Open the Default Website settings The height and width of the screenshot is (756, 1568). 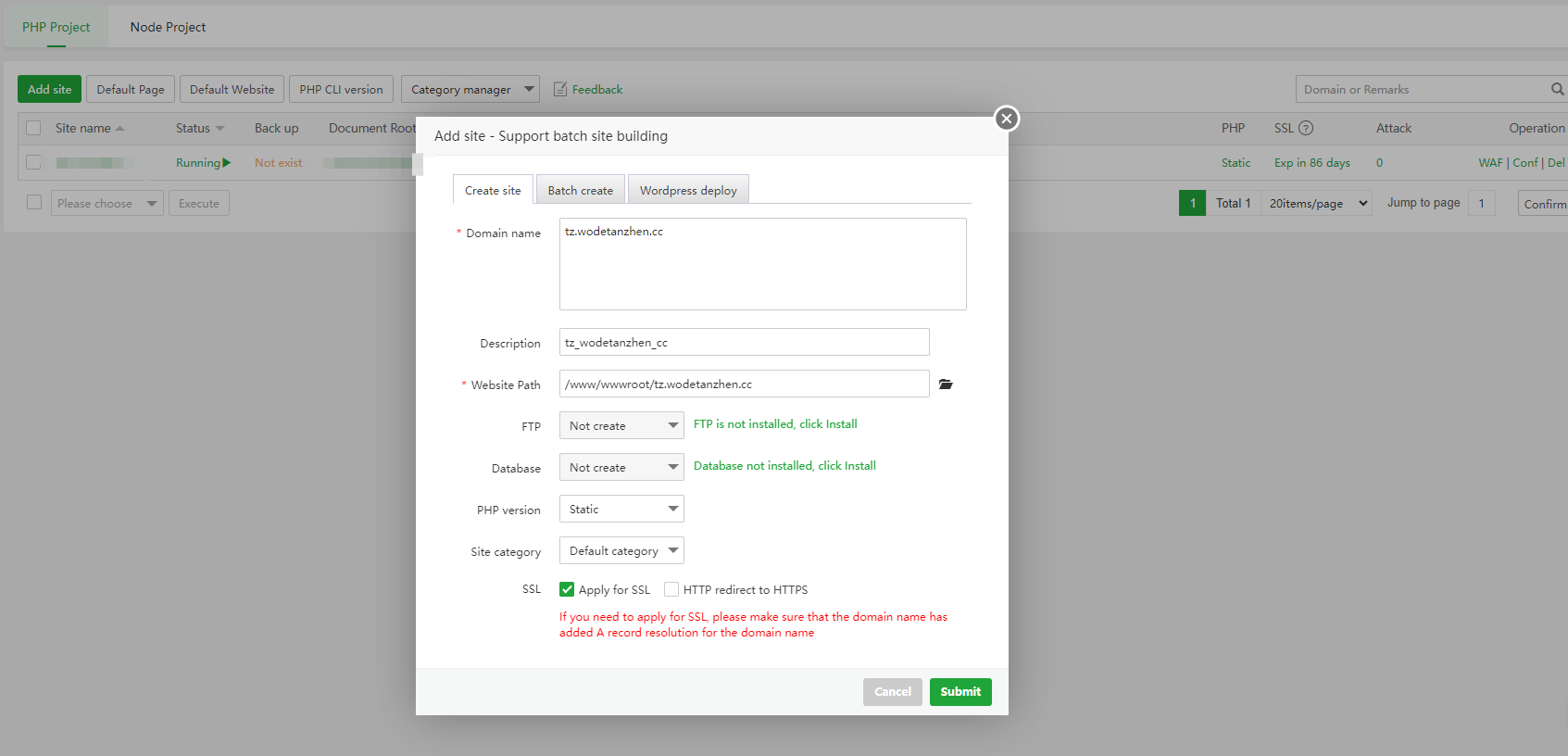232,89
